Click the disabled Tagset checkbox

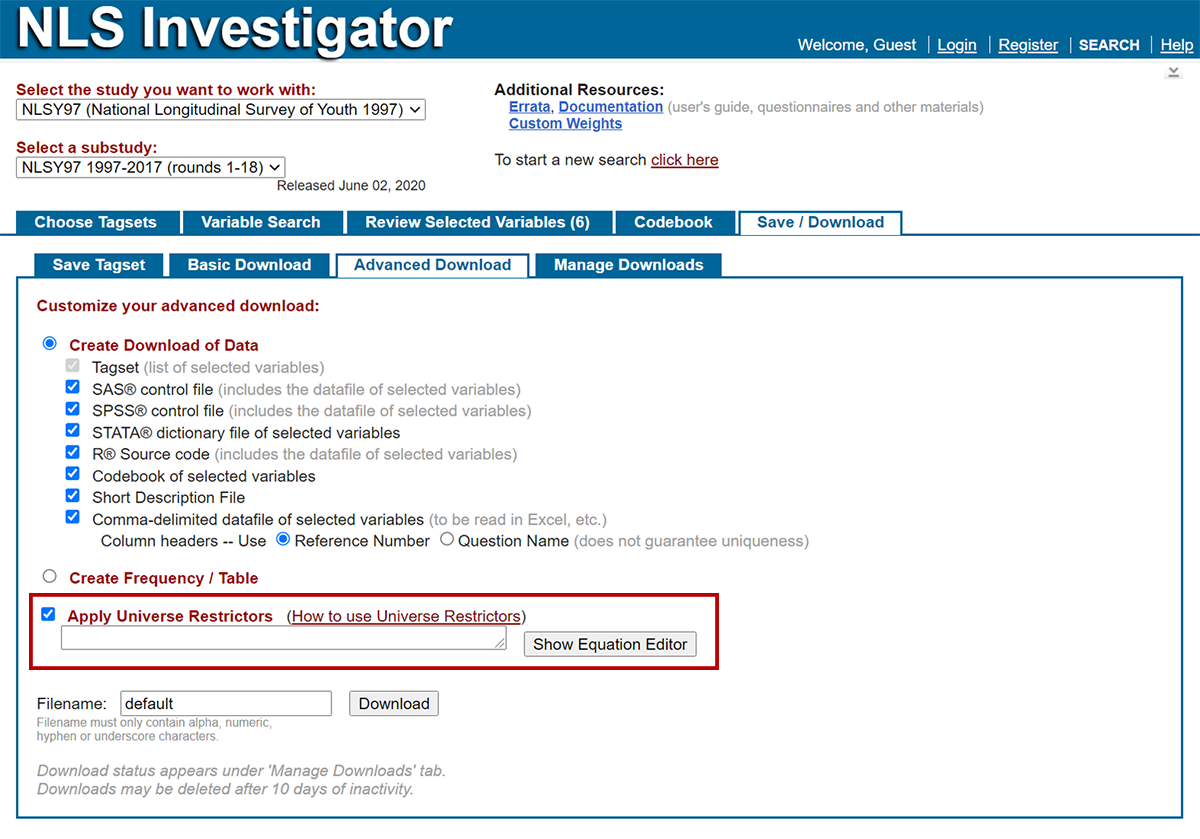[x=72, y=366]
